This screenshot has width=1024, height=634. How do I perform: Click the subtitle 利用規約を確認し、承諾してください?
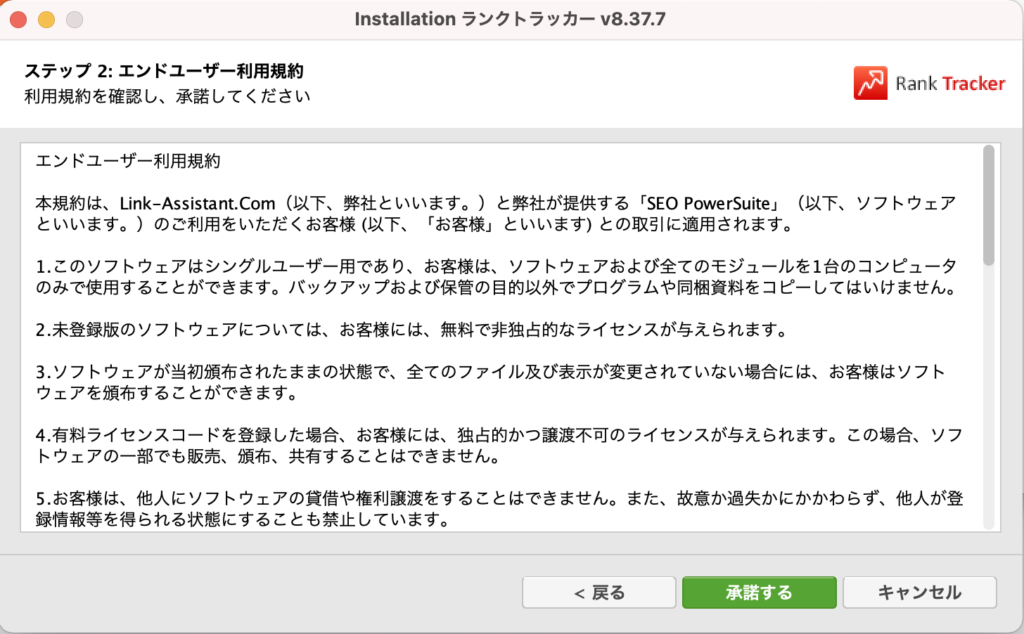(x=167, y=97)
